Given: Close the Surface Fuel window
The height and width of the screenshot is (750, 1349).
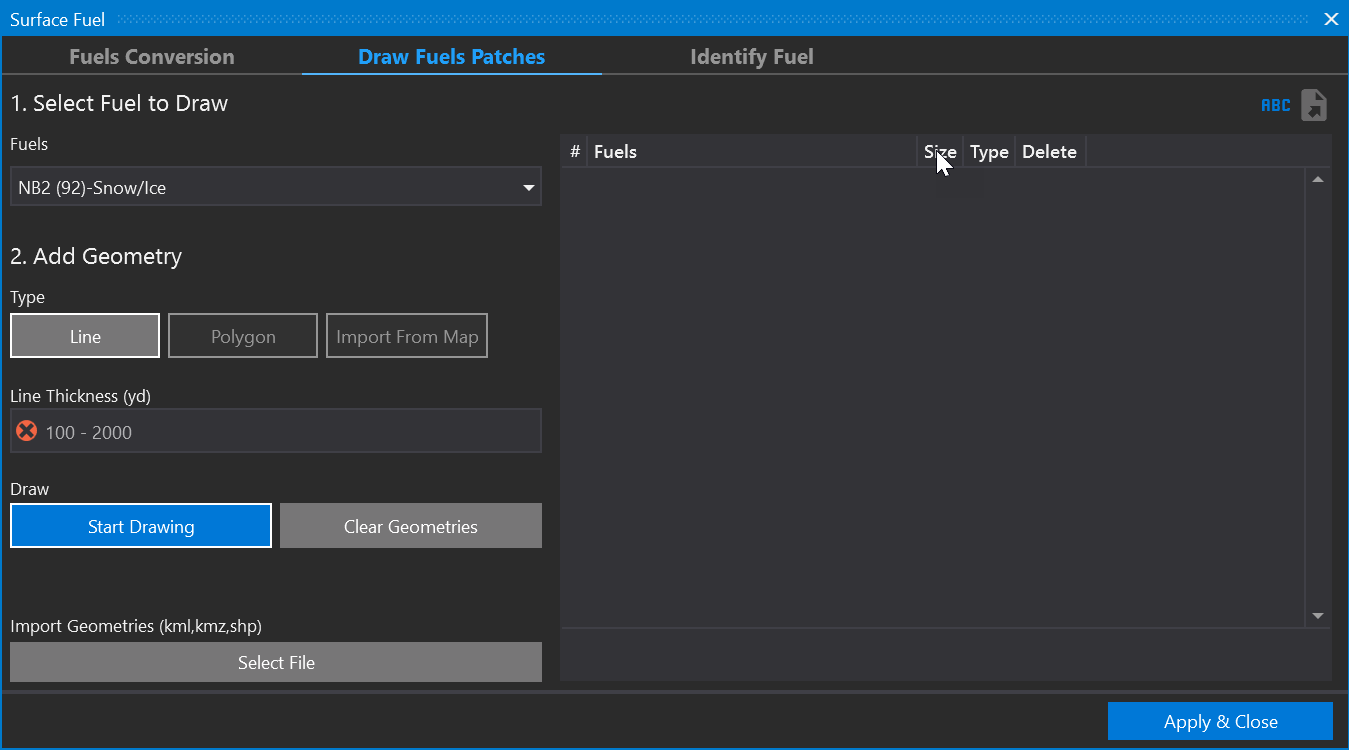Looking at the screenshot, I should click(x=1331, y=19).
